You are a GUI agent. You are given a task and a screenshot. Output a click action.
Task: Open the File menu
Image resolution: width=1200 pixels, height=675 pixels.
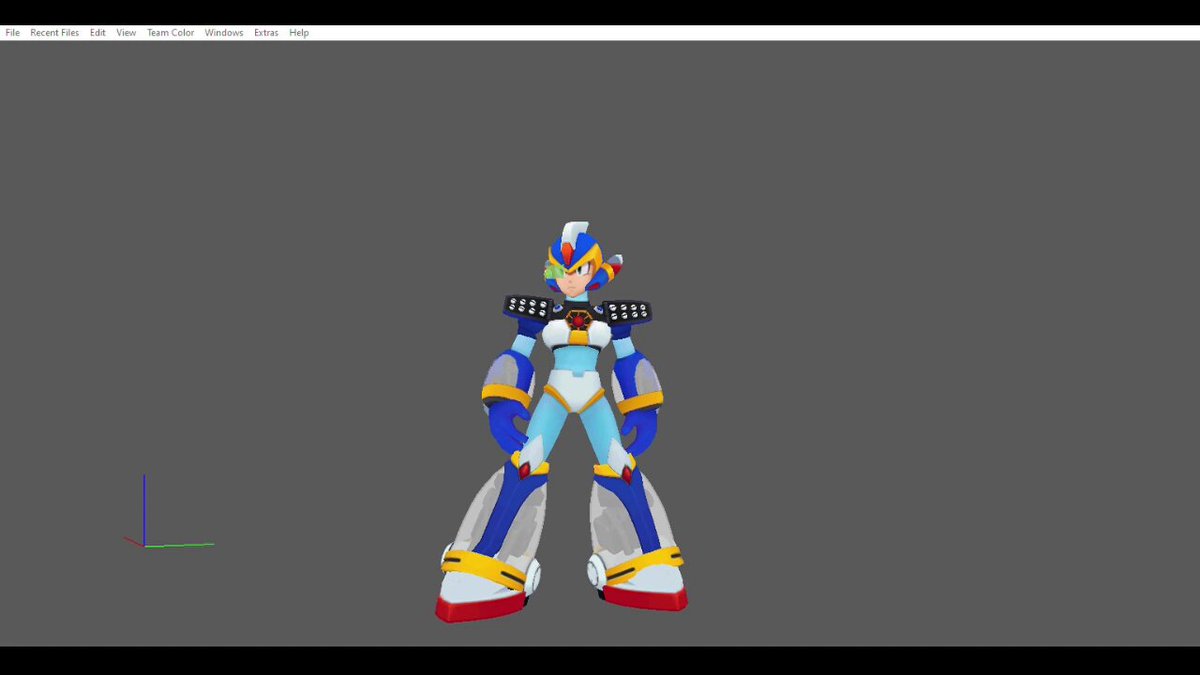coord(12,33)
